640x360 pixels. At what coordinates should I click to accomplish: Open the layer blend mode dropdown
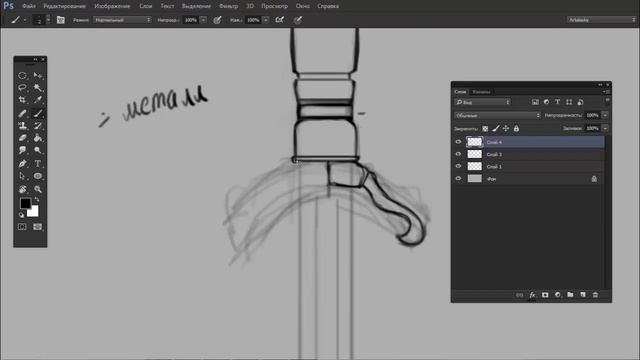coord(497,116)
